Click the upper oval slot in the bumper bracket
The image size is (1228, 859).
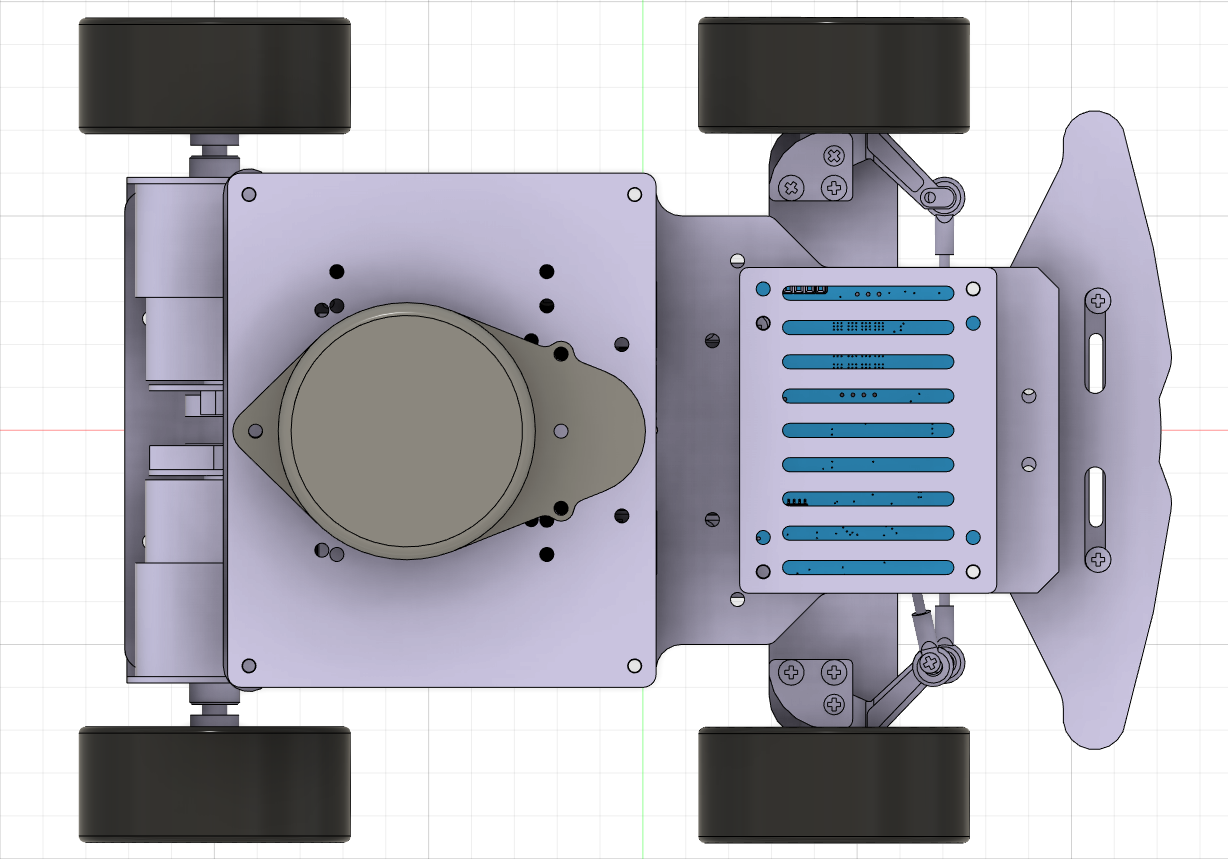[1097, 362]
